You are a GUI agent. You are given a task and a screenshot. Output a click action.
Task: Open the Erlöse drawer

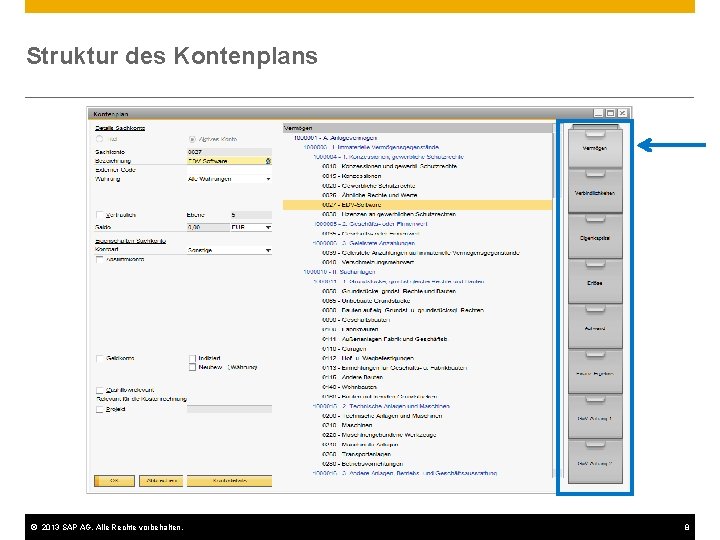[x=595, y=282]
